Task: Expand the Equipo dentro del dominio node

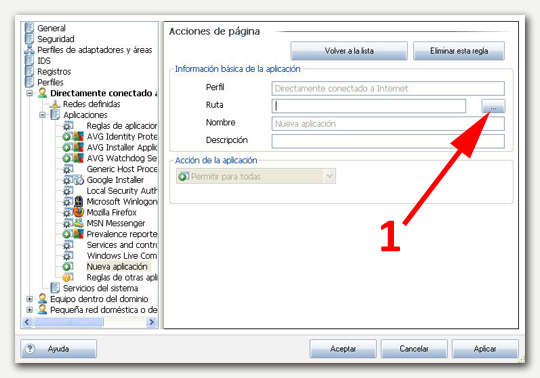Action: click(x=30, y=299)
